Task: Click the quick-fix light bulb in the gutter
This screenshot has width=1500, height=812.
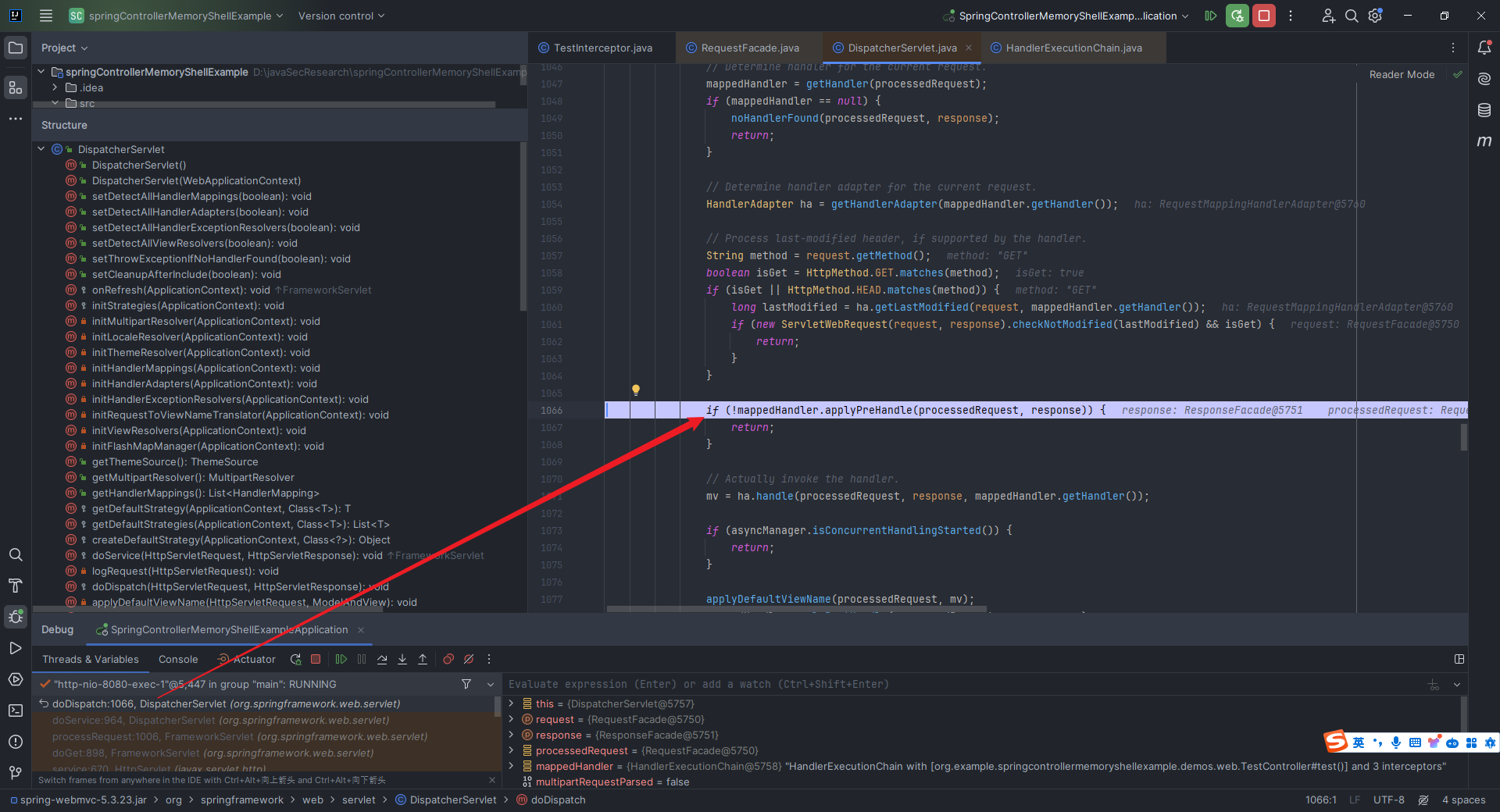Action: tap(636, 390)
